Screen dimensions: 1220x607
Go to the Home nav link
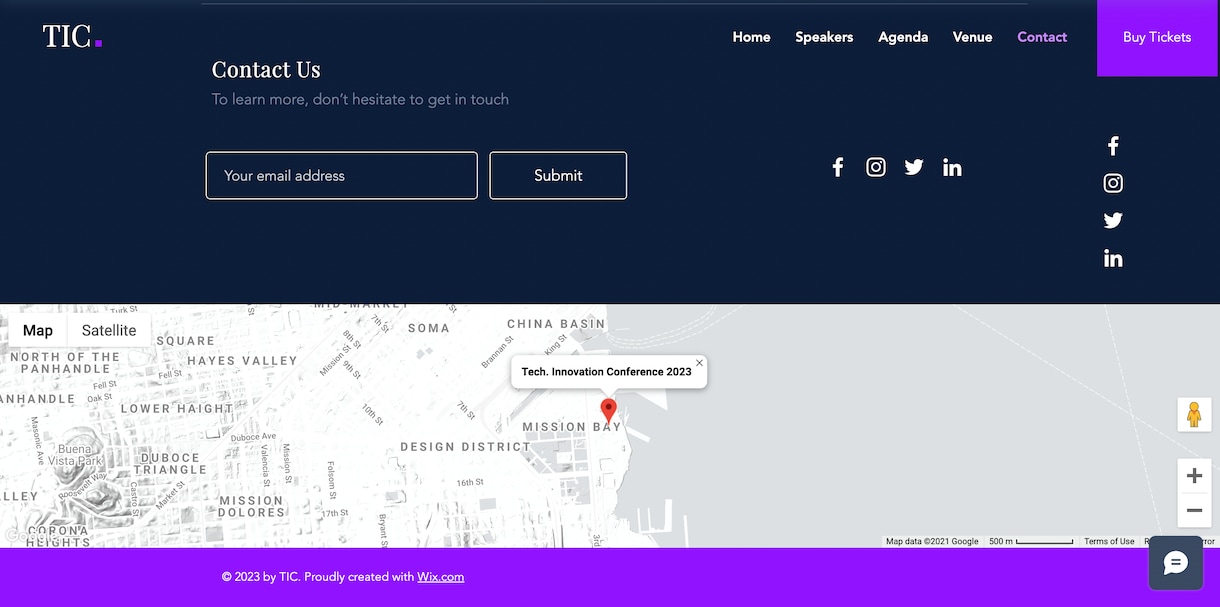click(x=751, y=37)
